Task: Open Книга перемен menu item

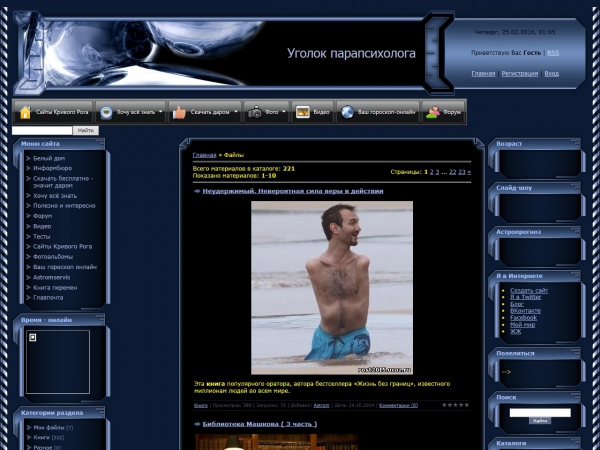Action: point(55,287)
